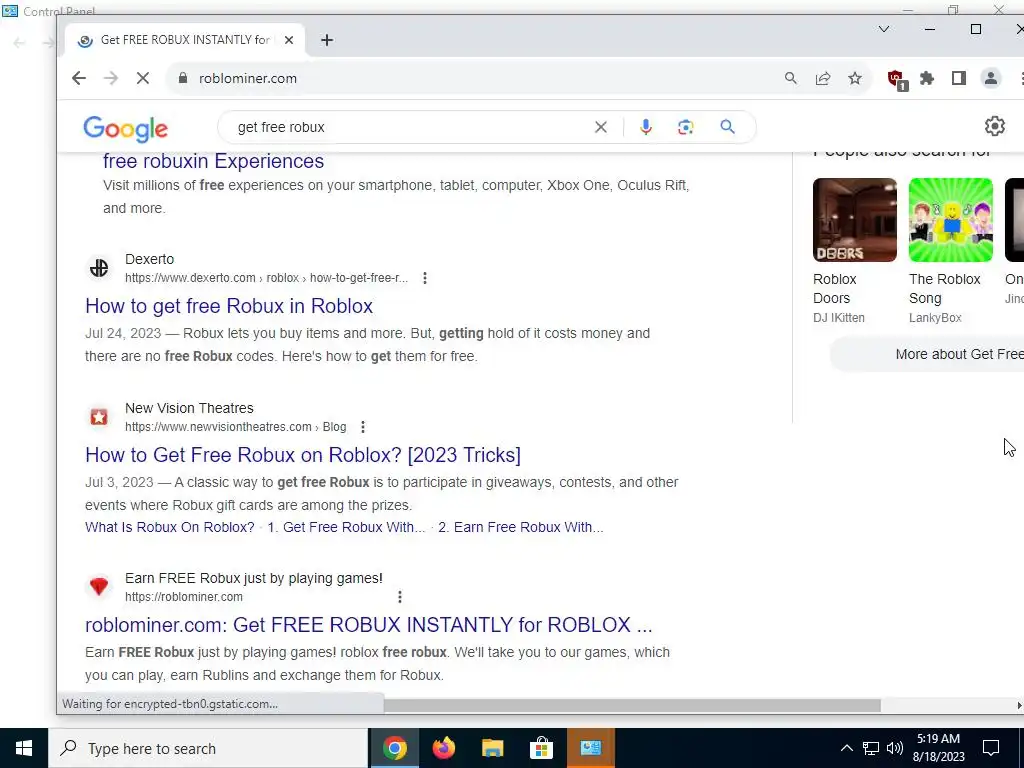
Task: Open 1. Get Free Robux With sitelink
Action: pos(346,527)
